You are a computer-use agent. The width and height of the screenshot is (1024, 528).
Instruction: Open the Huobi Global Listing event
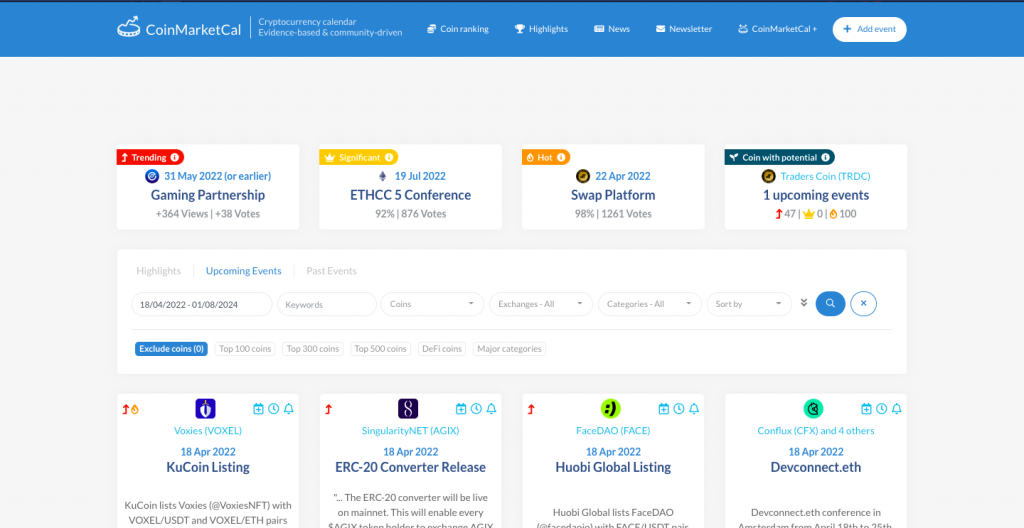click(613, 467)
